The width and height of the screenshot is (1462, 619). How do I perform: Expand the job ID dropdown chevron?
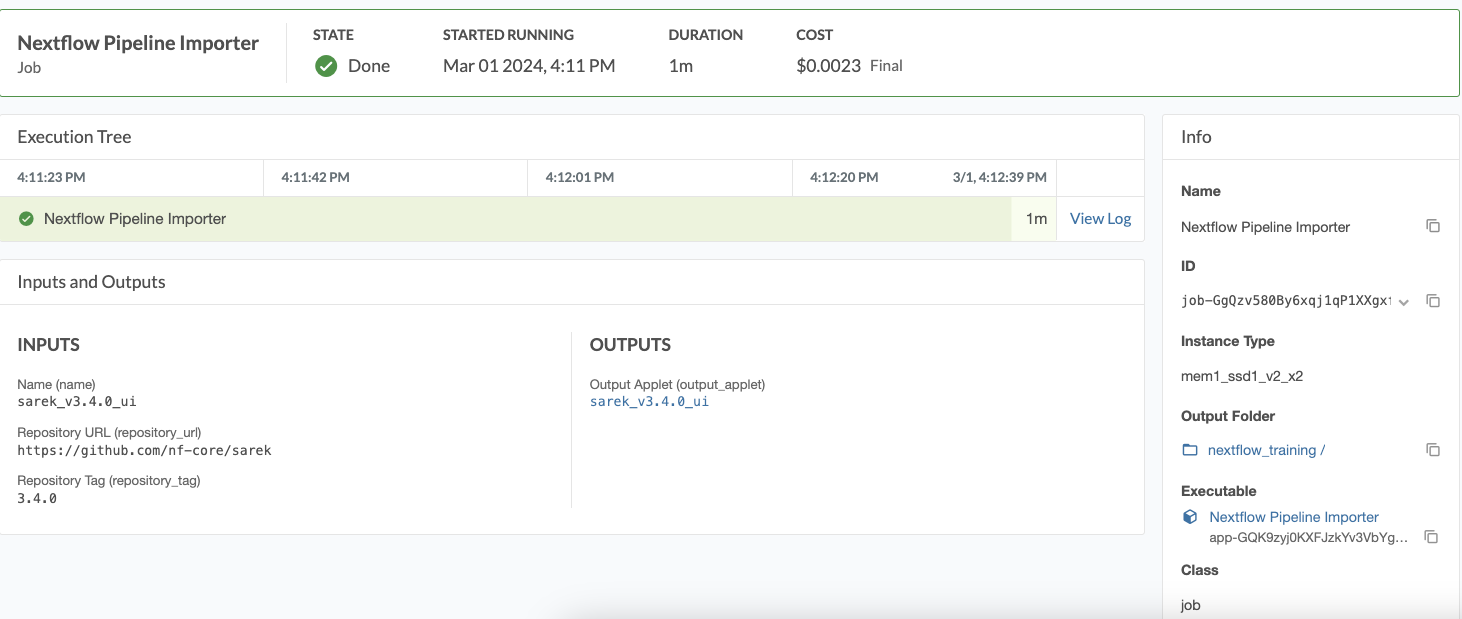1404,302
